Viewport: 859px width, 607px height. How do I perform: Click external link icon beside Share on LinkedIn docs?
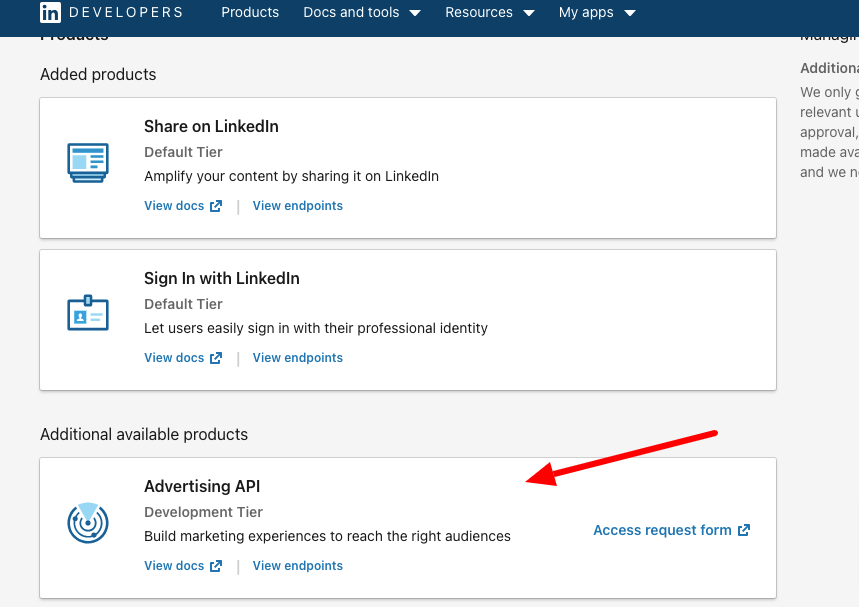216,206
